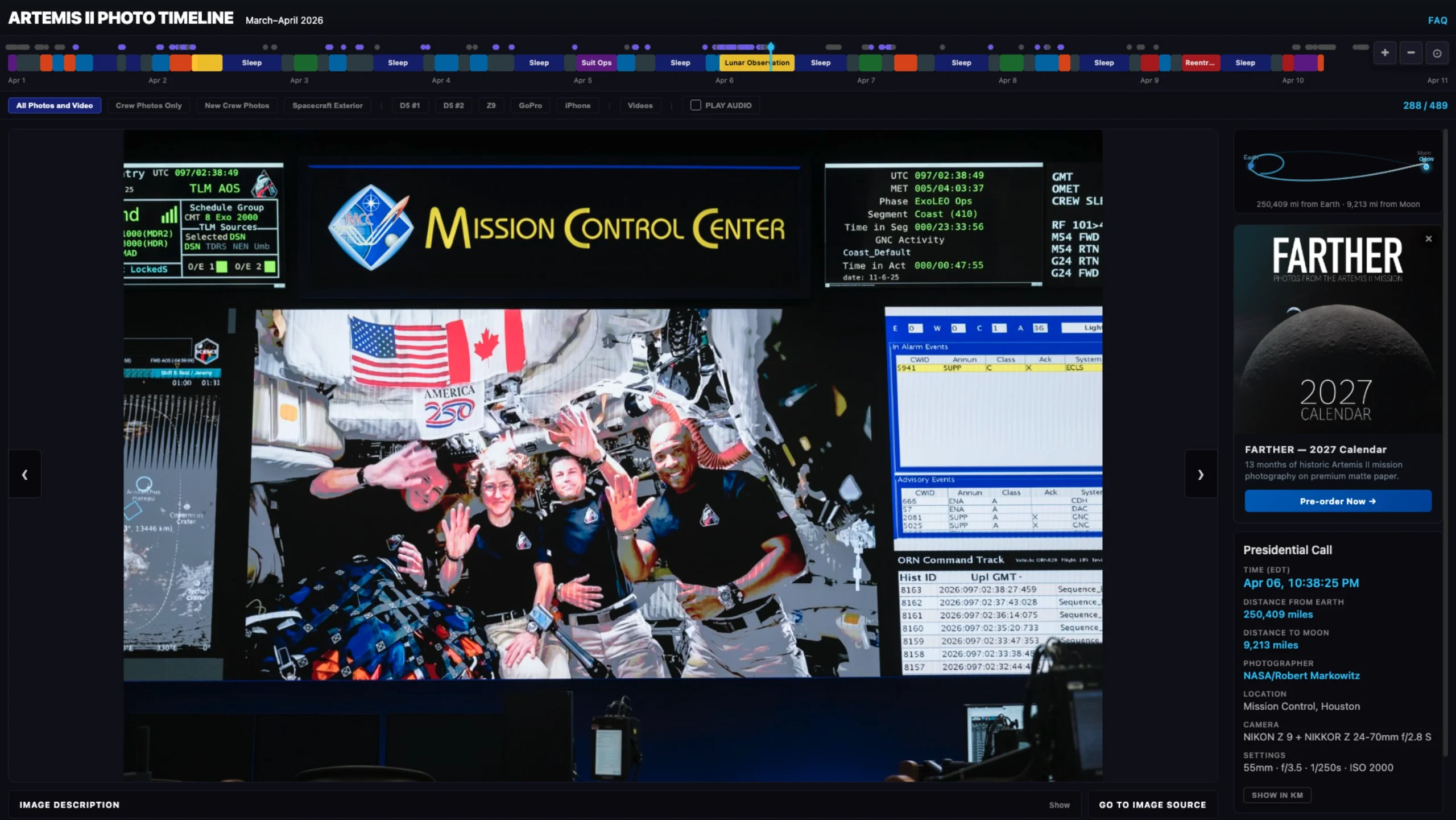Click the Artemis II Photo Timeline title
Screen dimensions: 1456x820
pos(121,18)
